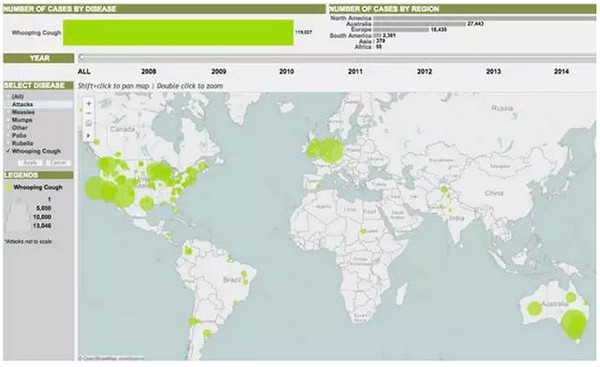The height and width of the screenshot is (367, 600).
Task: Tick the Other disease filter
Action: click(8, 127)
